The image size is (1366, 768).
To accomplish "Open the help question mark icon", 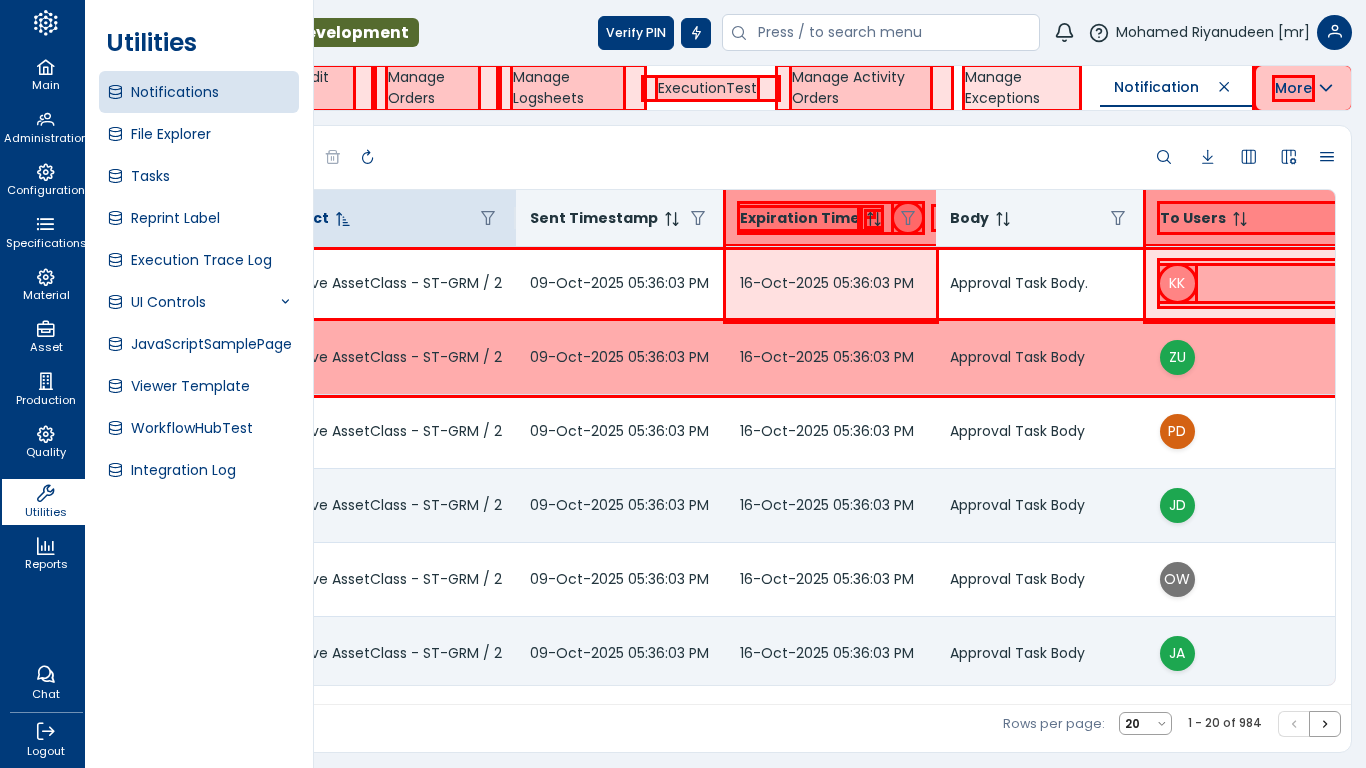I will point(1098,33).
